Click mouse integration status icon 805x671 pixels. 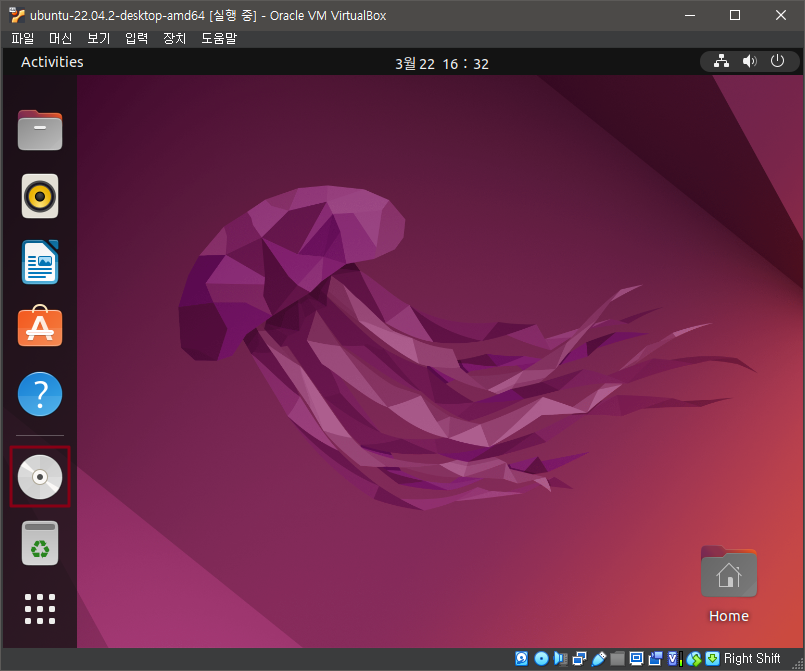pos(694,658)
